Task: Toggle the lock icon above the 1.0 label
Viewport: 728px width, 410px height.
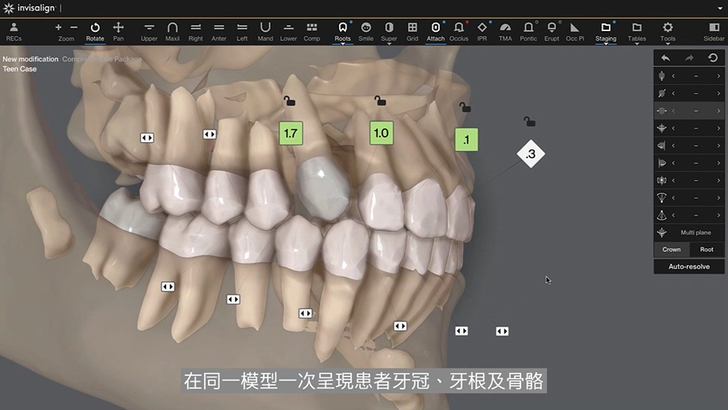Action: [x=380, y=100]
